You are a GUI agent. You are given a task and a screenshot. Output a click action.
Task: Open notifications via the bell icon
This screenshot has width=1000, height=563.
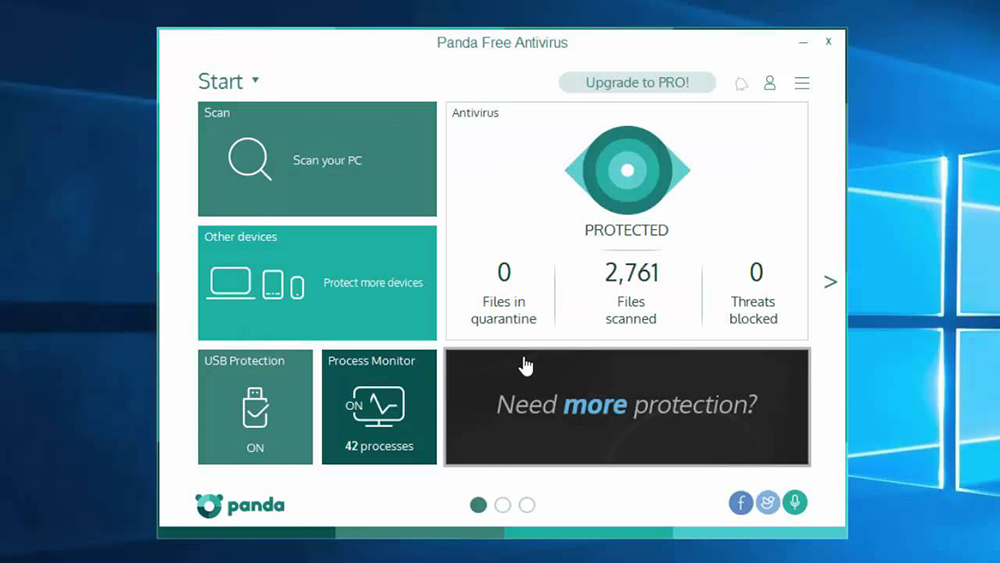click(x=741, y=84)
